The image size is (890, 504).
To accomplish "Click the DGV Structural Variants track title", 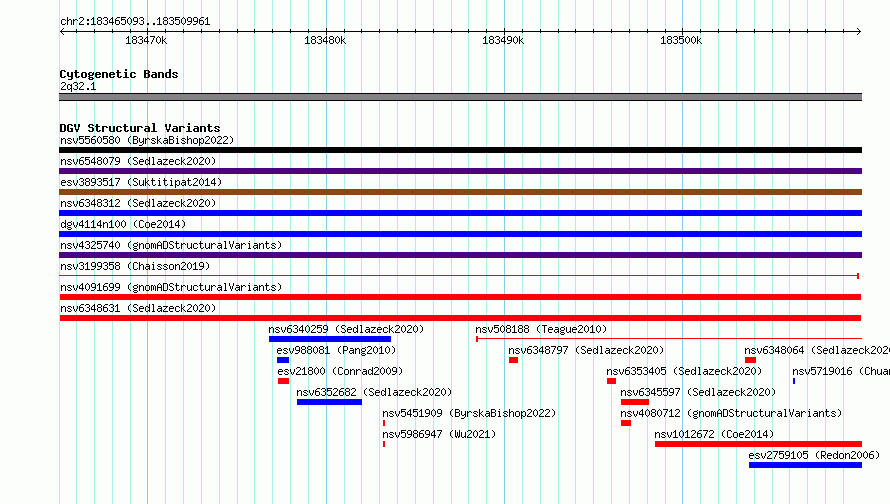I will point(140,128).
